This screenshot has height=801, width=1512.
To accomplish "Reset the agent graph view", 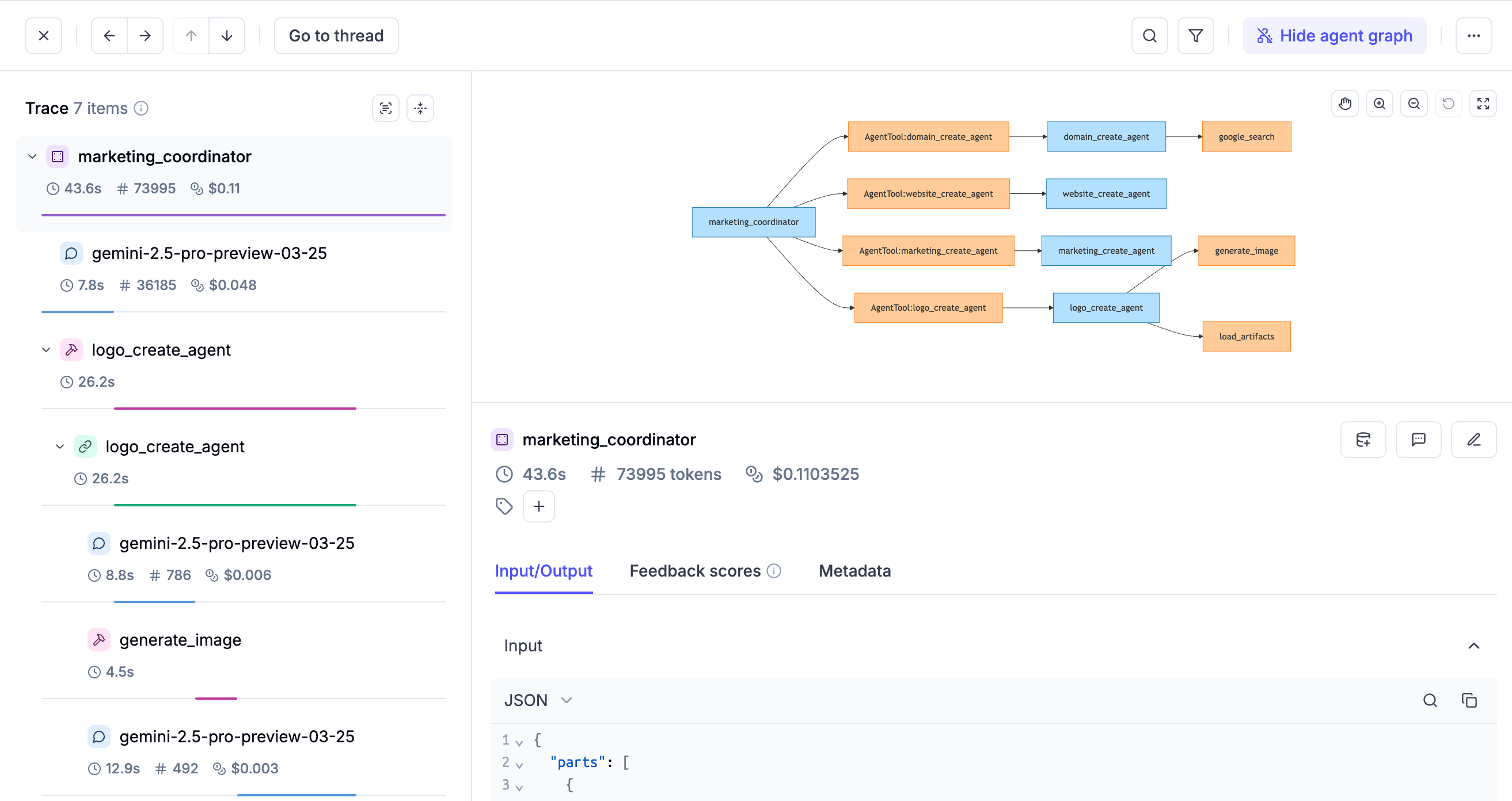I will point(1449,103).
